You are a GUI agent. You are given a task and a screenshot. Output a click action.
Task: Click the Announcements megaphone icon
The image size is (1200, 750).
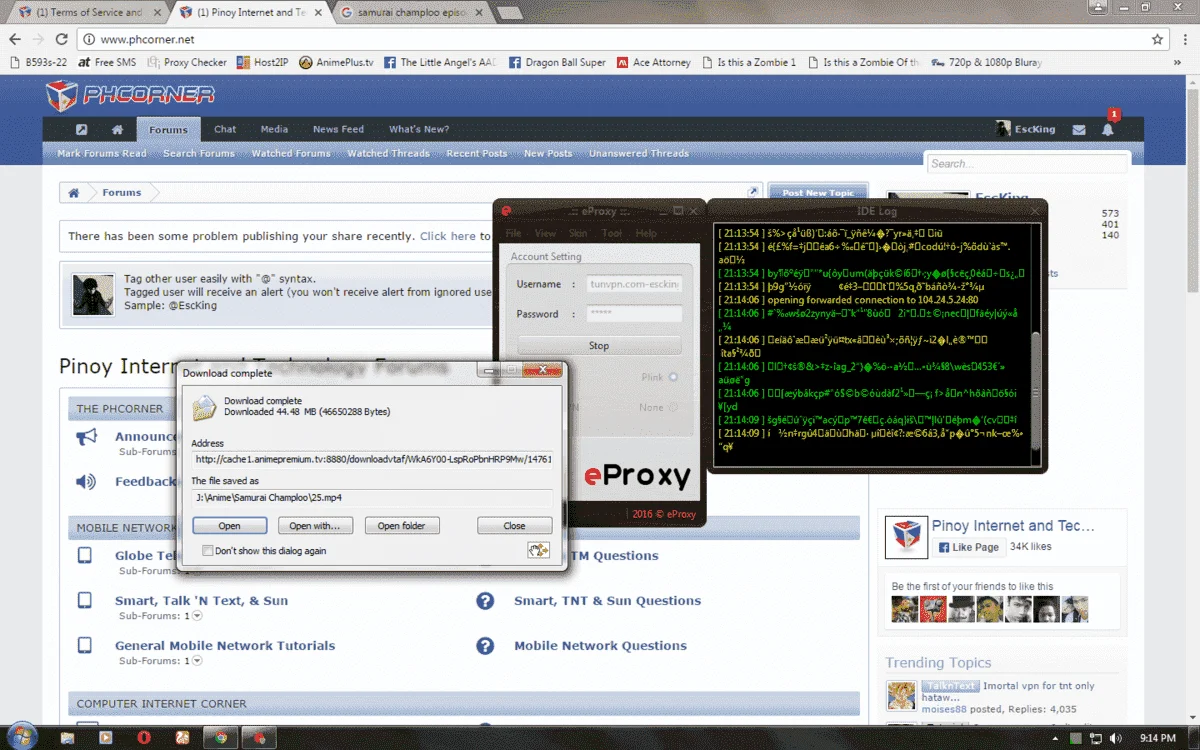(86, 437)
